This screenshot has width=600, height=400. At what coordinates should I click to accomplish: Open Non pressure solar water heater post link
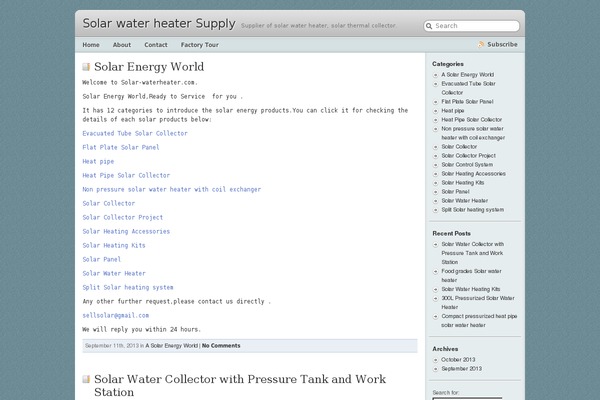[172, 189]
